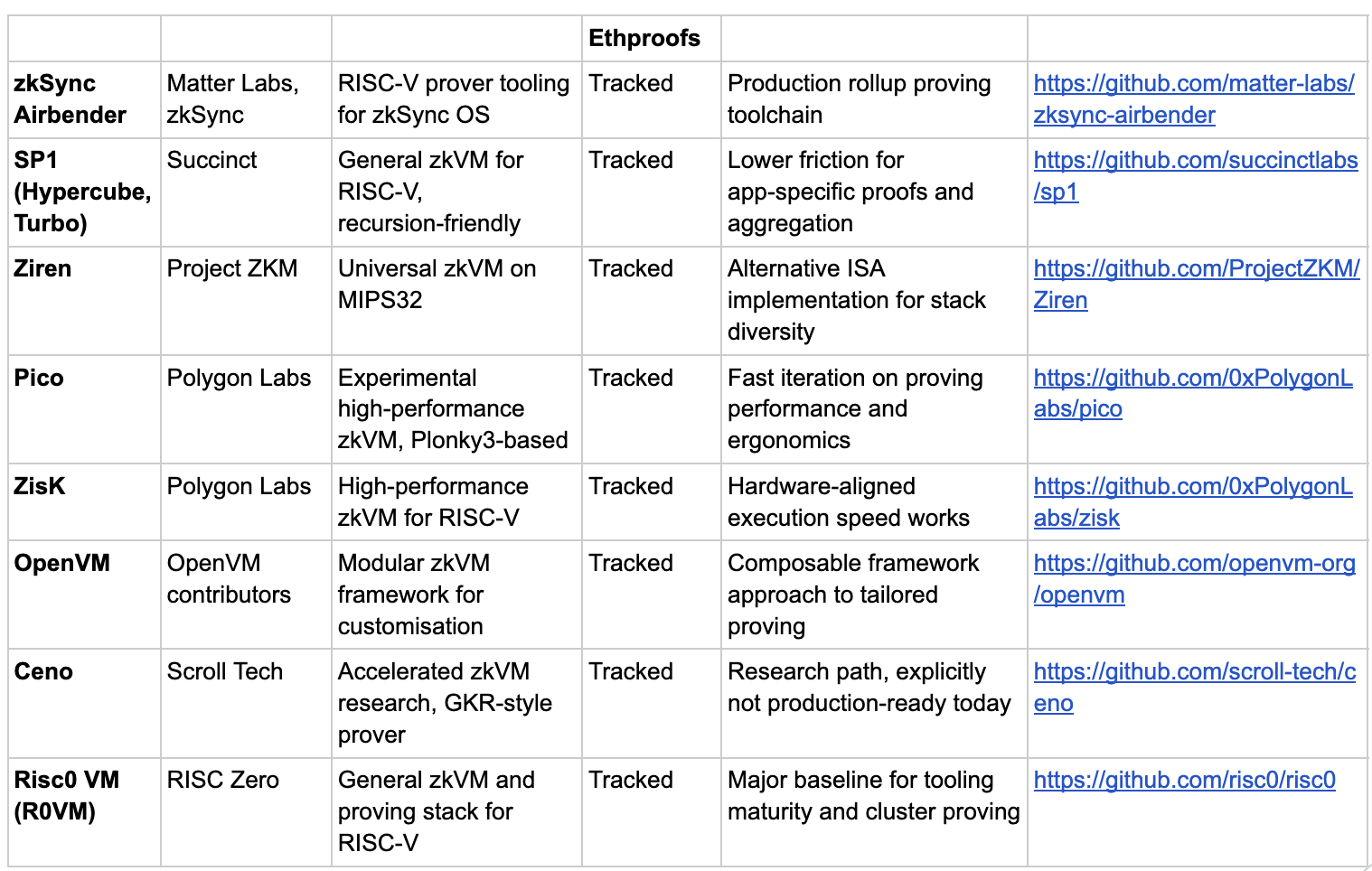
Task: Open the risc0/risc0 GitHub link
Action: click(x=1184, y=780)
